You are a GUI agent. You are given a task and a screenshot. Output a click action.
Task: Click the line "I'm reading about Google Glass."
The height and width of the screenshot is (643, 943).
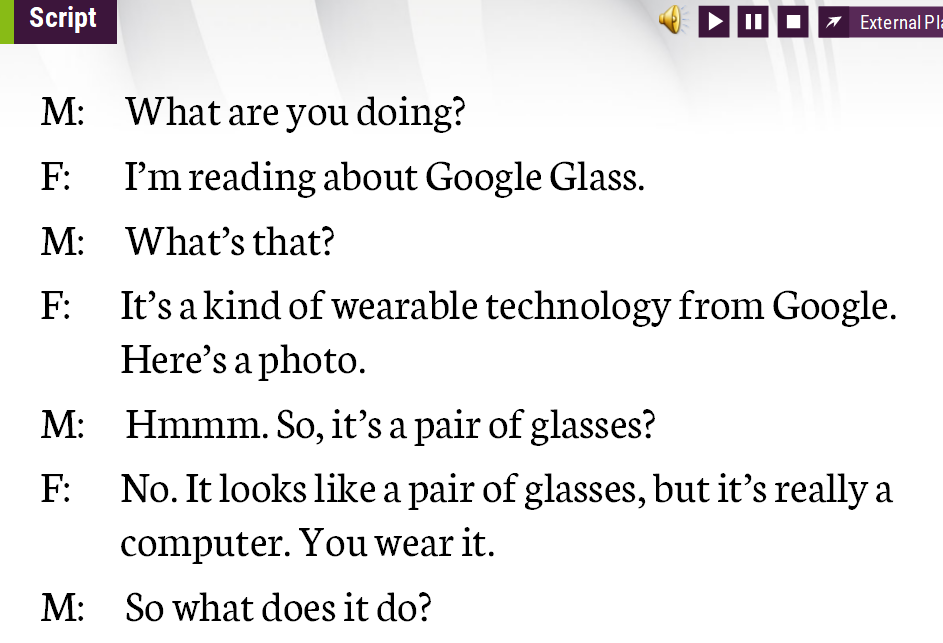pyautogui.click(x=384, y=177)
